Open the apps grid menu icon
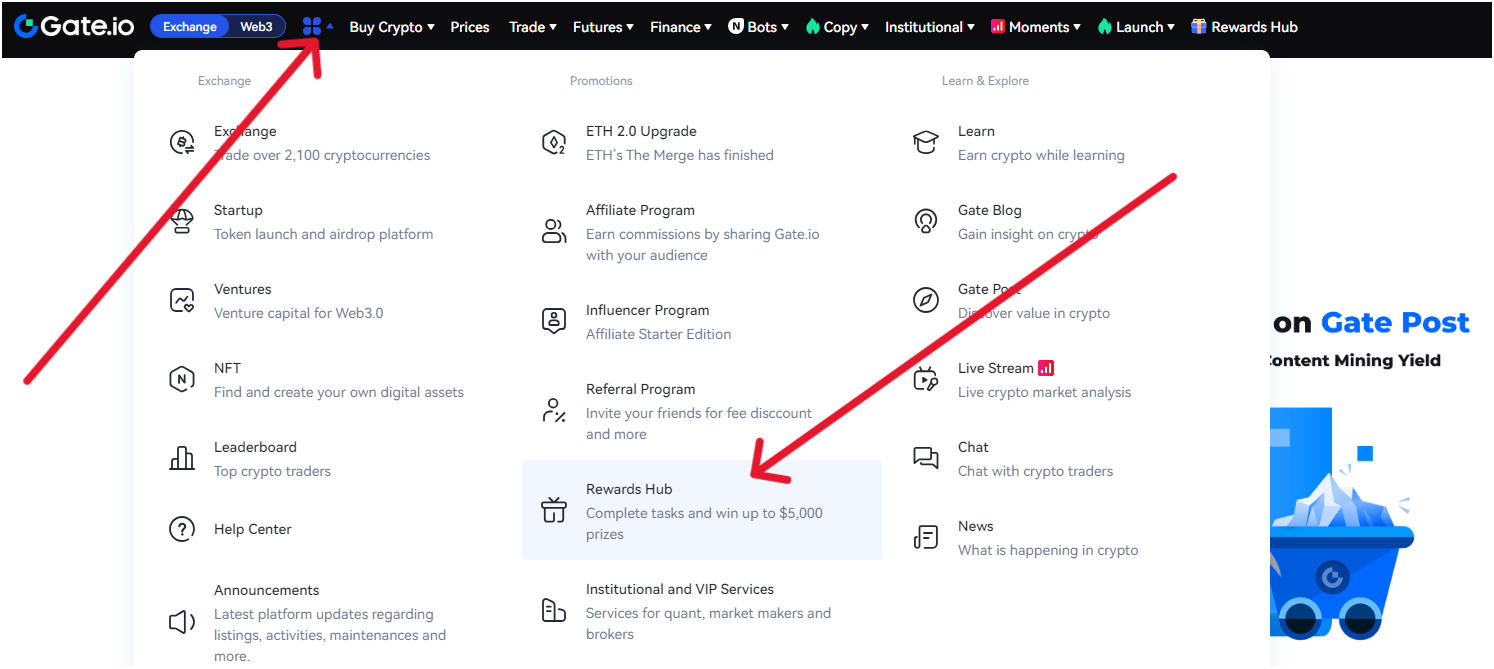 (x=313, y=25)
